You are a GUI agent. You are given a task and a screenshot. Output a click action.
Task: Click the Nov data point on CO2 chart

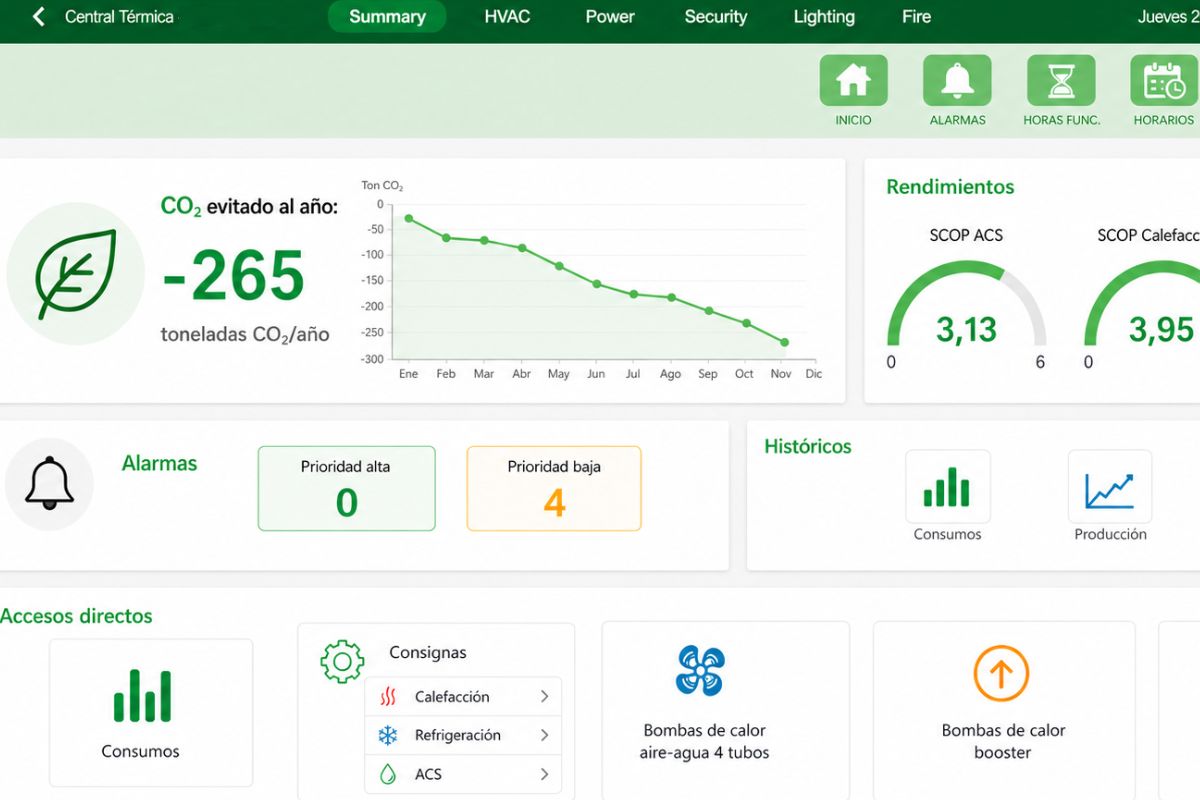[x=784, y=342]
